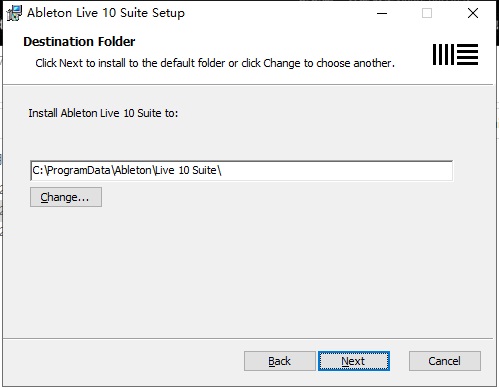Click the Ableton Live 10 Suite Setup title
The image size is (499, 389).
pyautogui.click(x=106, y=13)
